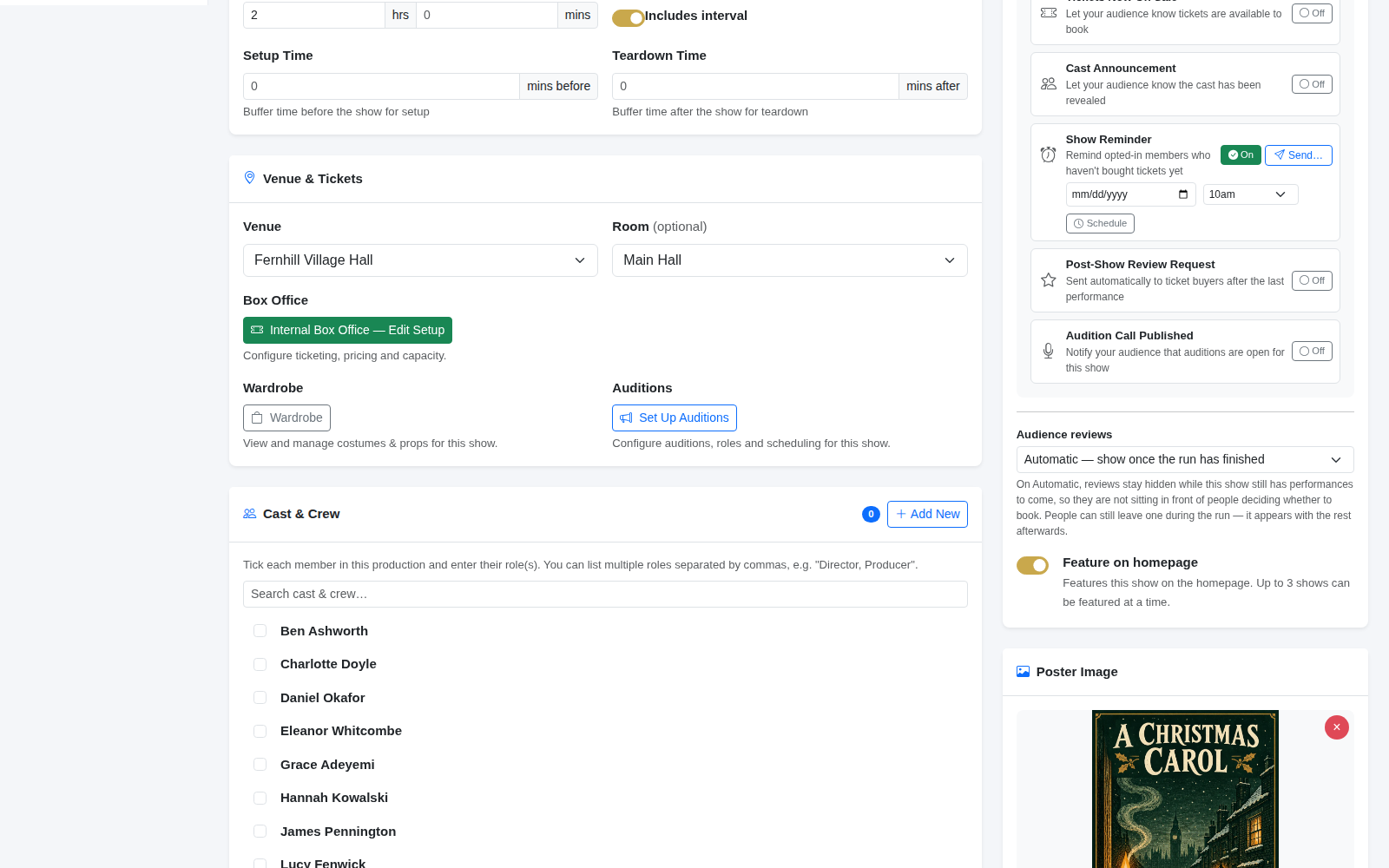Screen dimensions: 1389x868
Task: Click the Schedule reminder button
Action: click(1100, 223)
